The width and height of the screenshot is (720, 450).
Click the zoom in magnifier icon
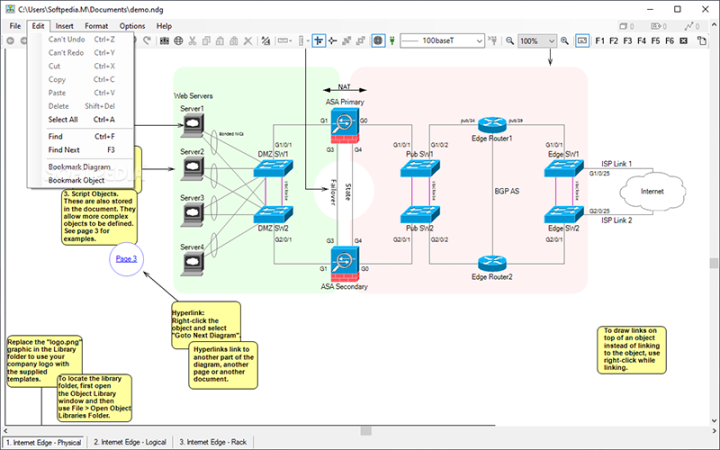tap(565, 41)
